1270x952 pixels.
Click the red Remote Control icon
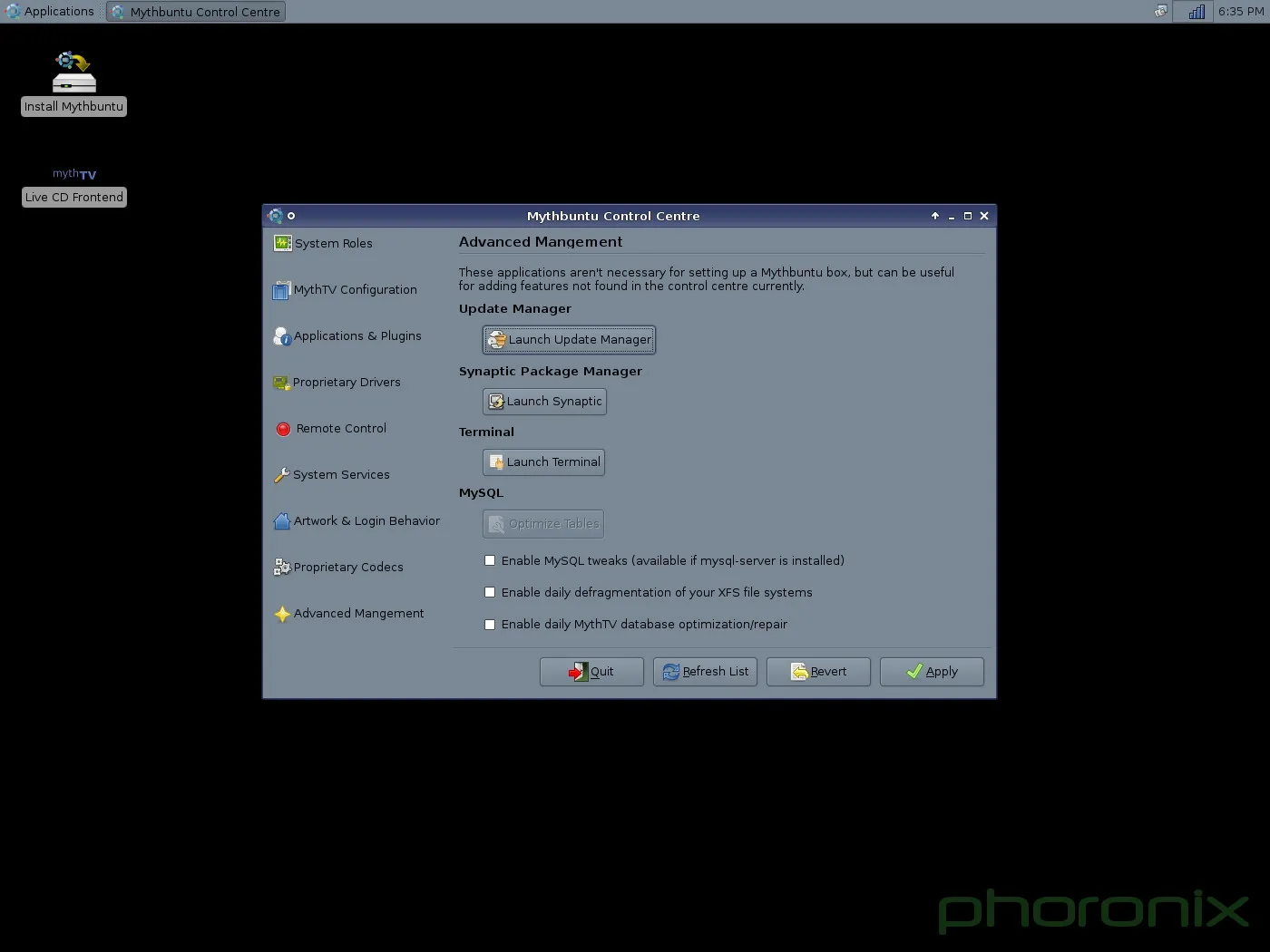[283, 429]
